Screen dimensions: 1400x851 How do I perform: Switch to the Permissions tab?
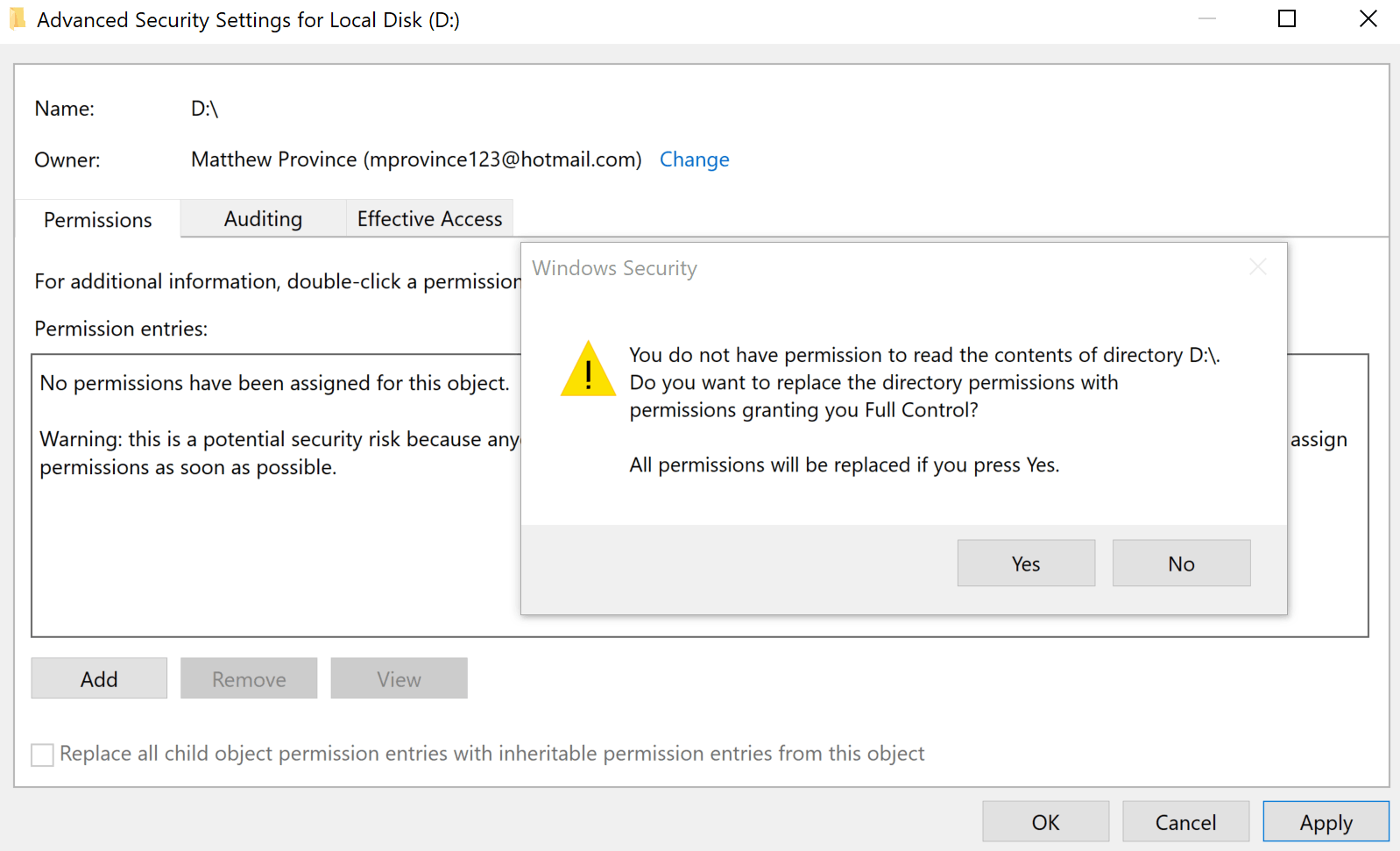click(98, 220)
